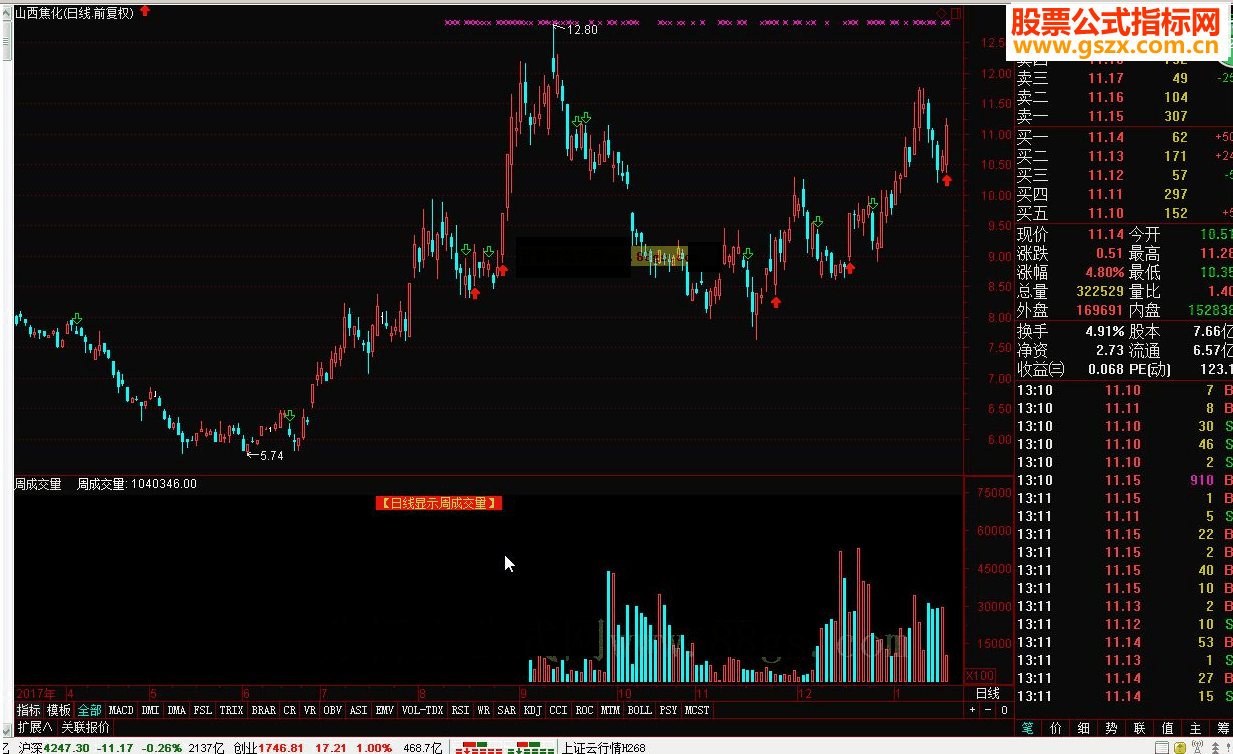Expand the 扩展 panel arrow
The image size is (1233, 754).
[x=34, y=727]
